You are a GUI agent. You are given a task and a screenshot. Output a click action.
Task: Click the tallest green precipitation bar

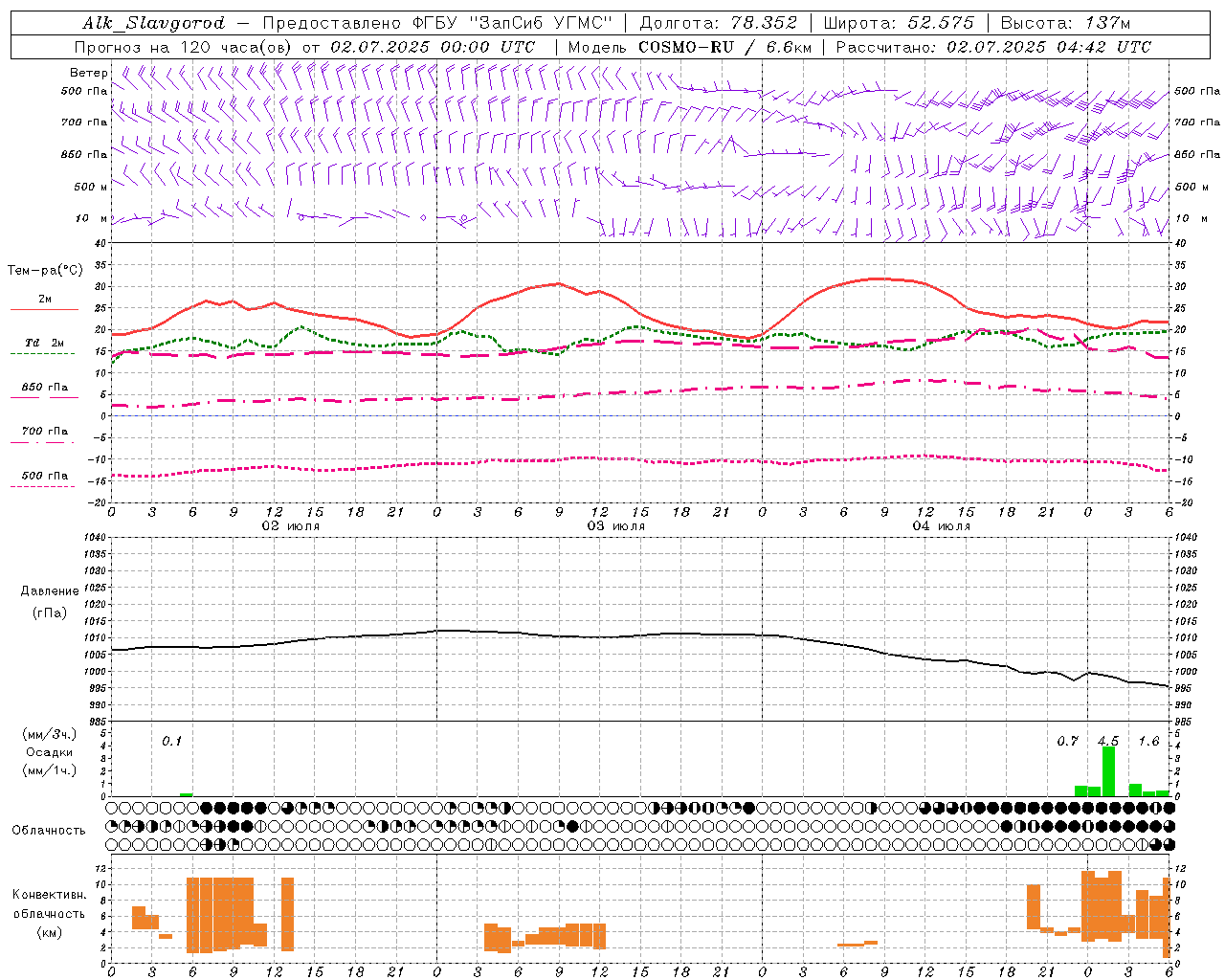[x=1108, y=771]
